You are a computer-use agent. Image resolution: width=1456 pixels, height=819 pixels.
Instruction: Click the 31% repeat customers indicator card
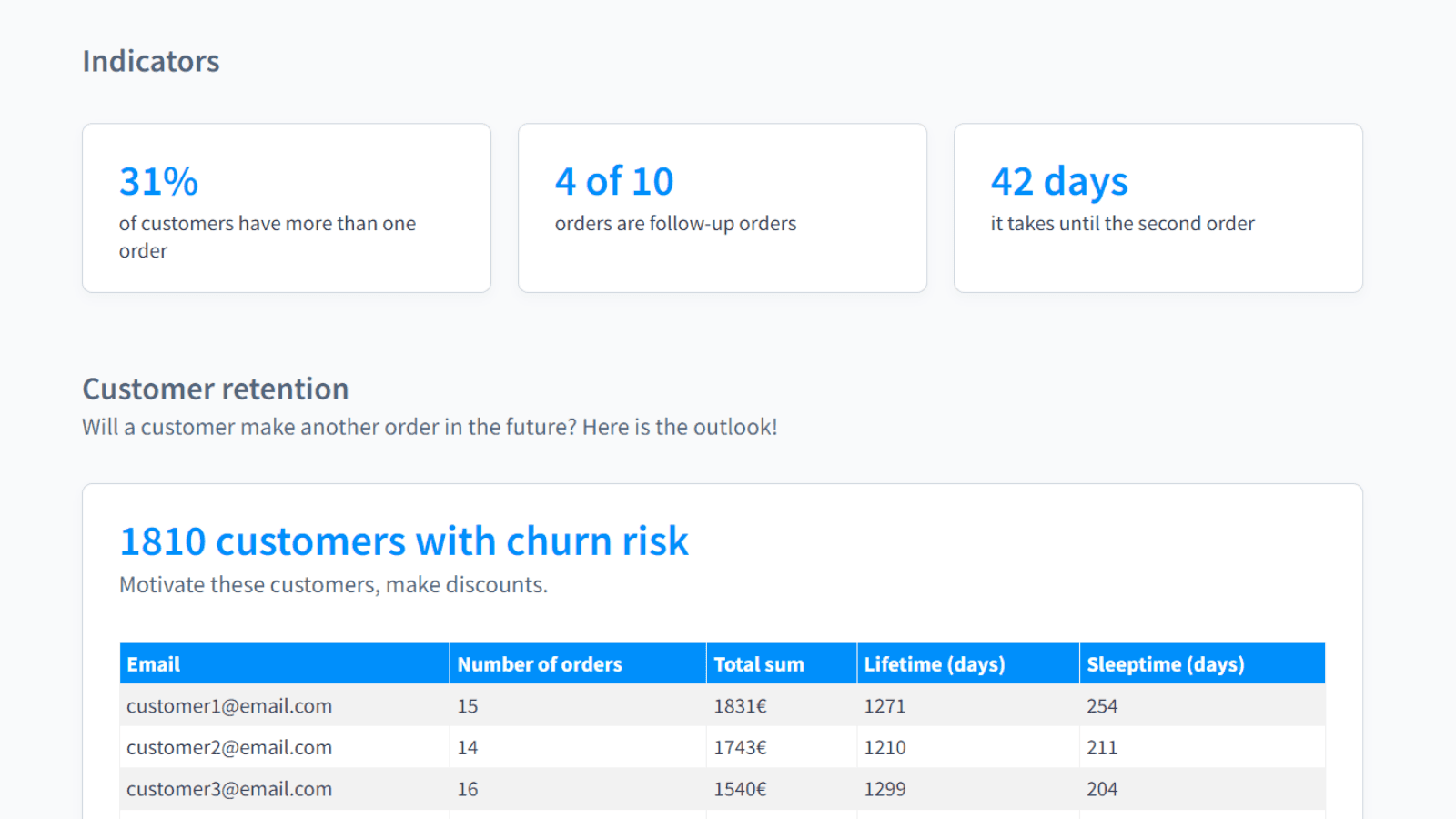click(286, 207)
